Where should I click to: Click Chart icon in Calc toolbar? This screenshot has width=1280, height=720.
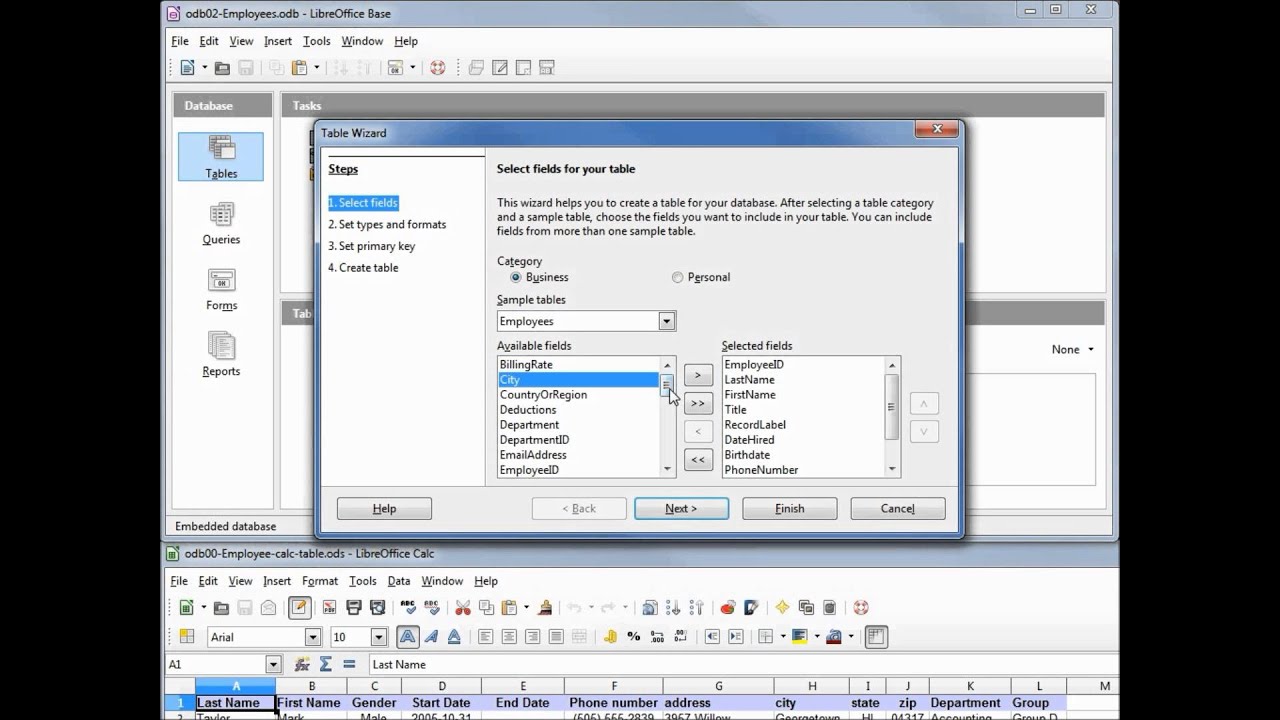point(728,607)
